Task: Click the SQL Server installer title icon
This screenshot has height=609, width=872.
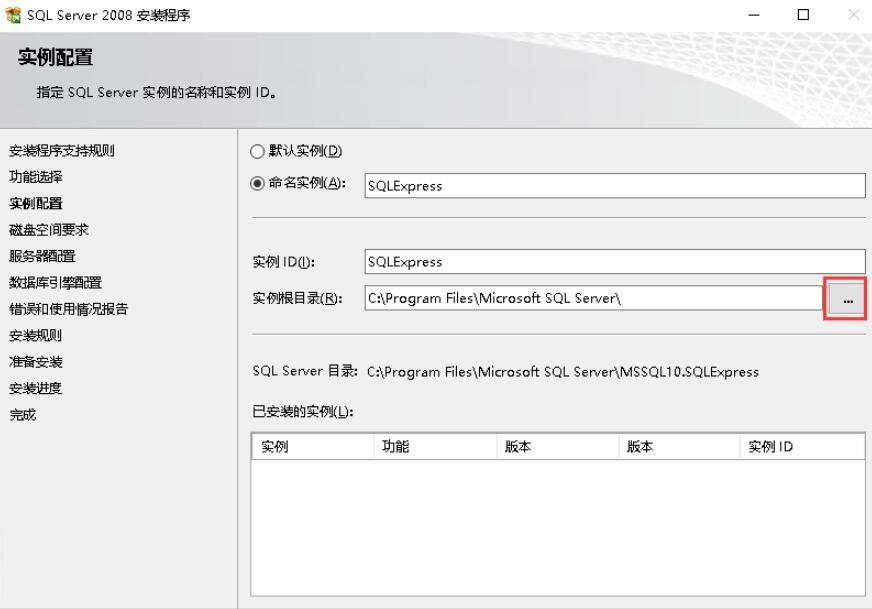Action: click(x=13, y=15)
